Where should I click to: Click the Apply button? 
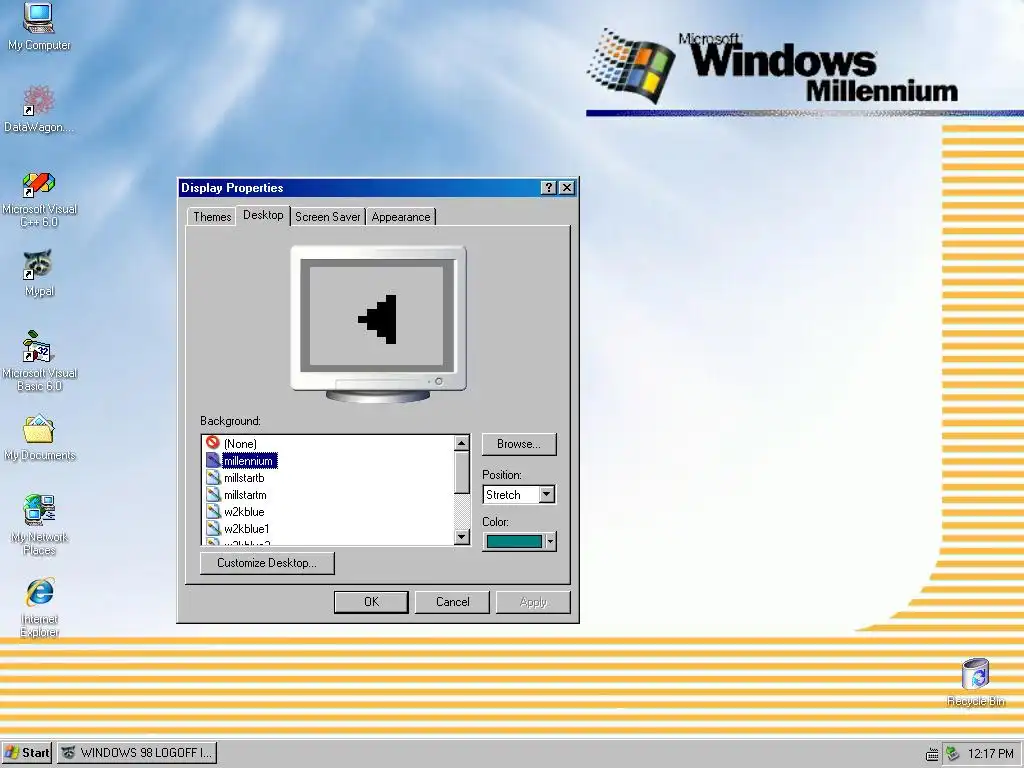tap(533, 602)
